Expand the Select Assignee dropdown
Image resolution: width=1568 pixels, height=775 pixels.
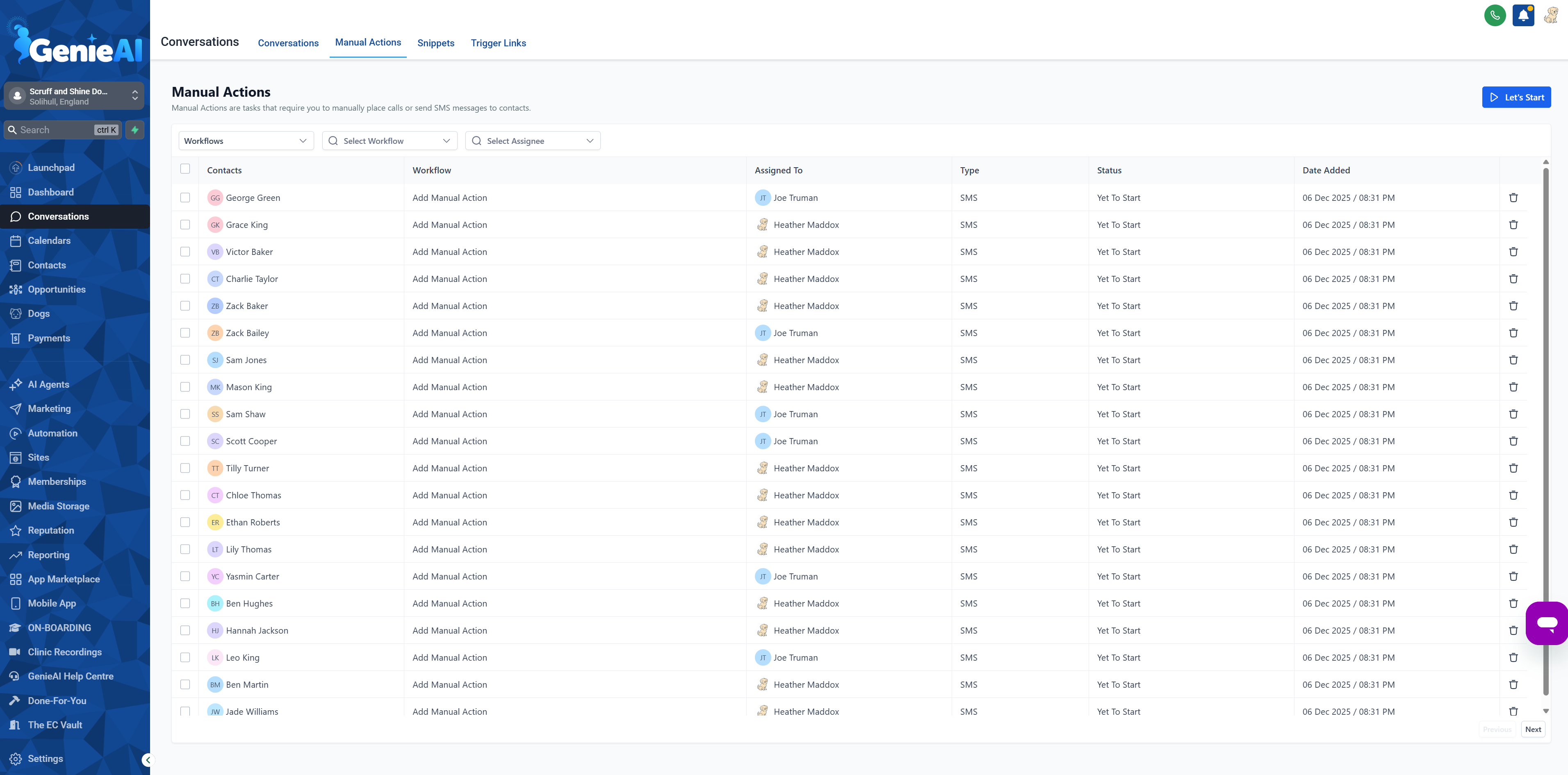pyautogui.click(x=533, y=141)
